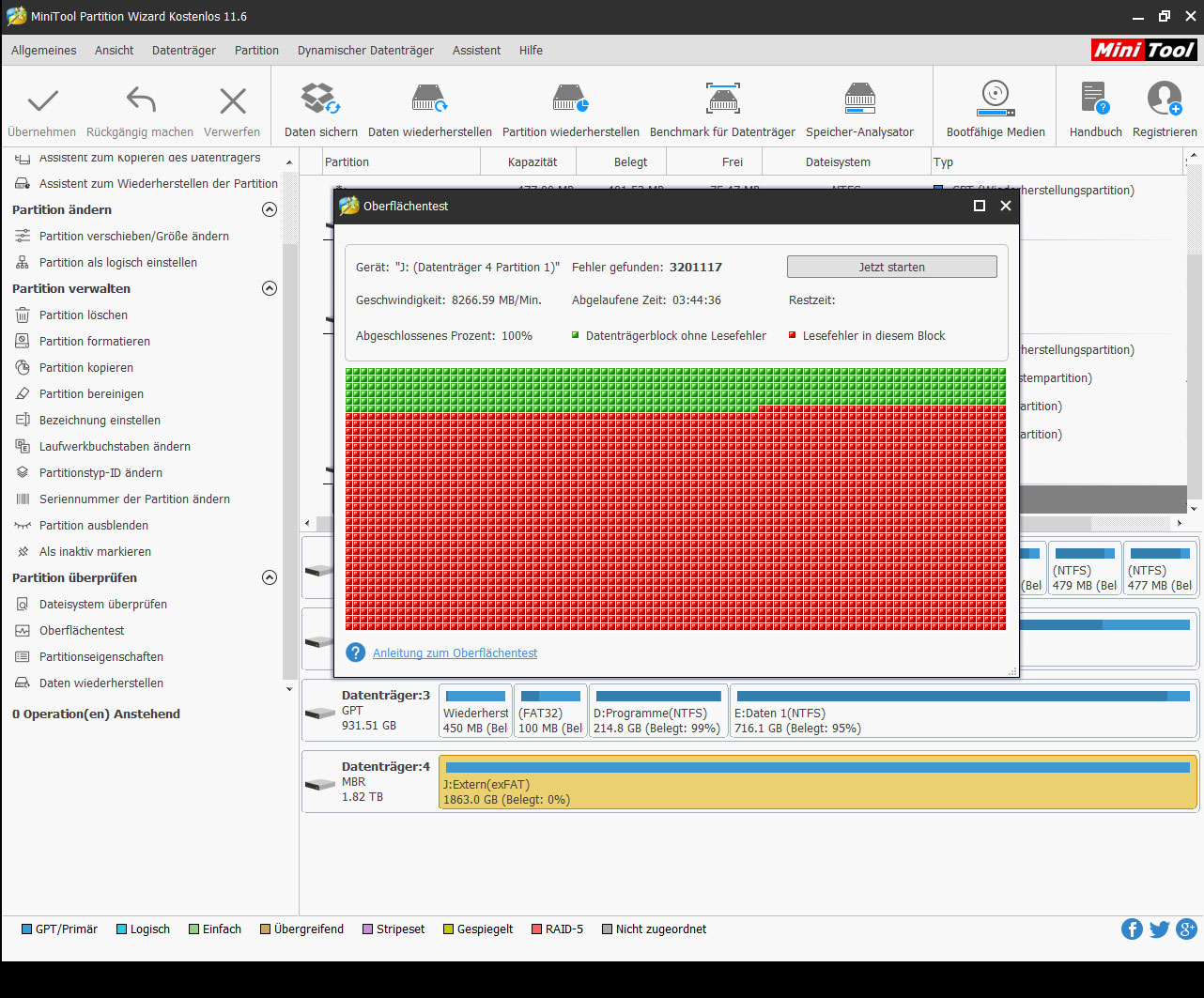The width and height of the screenshot is (1204, 998).
Task: Click the Rückgängig machen undo icon
Action: click(141, 100)
